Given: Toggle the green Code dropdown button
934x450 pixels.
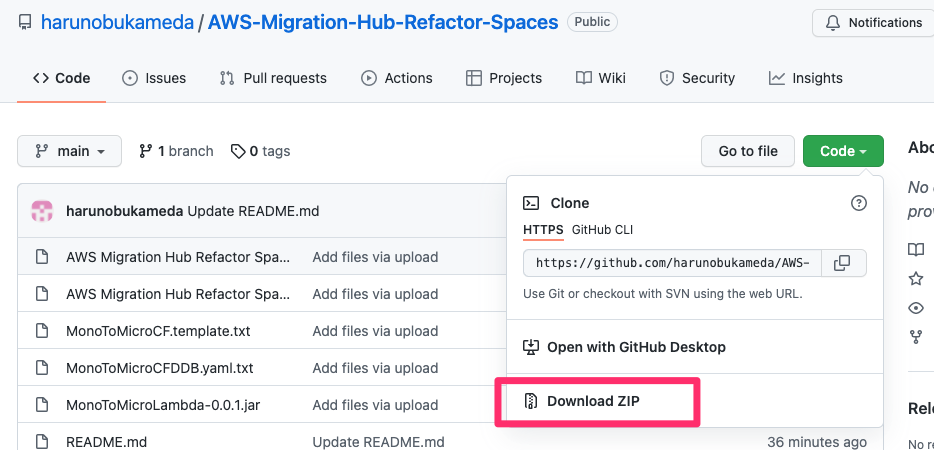Looking at the screenshot, I should tap(843, 151).
